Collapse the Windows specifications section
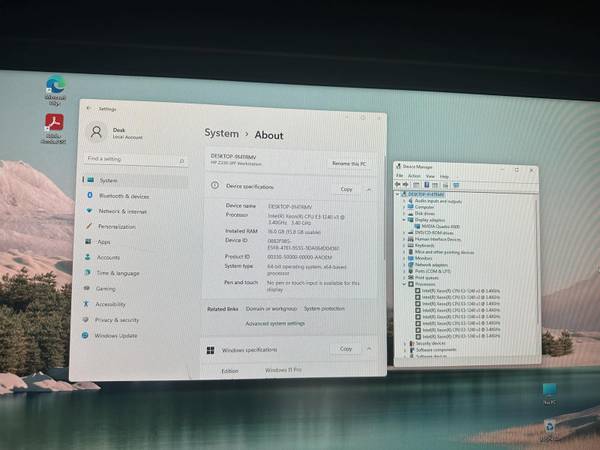Screen dimensions: 600x450 (x=369, y=349)
